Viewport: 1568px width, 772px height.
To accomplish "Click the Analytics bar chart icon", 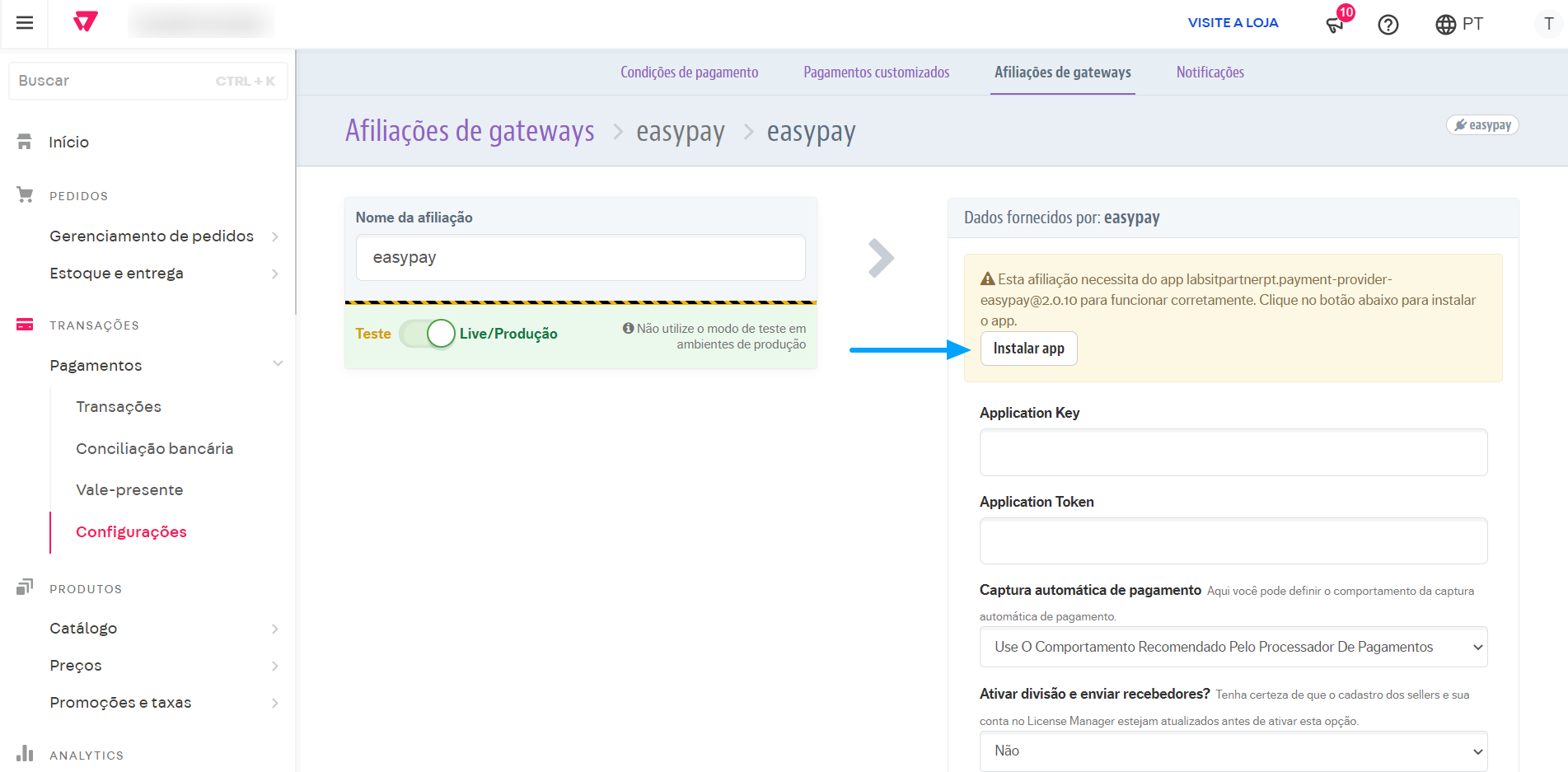I will (25, 754).
